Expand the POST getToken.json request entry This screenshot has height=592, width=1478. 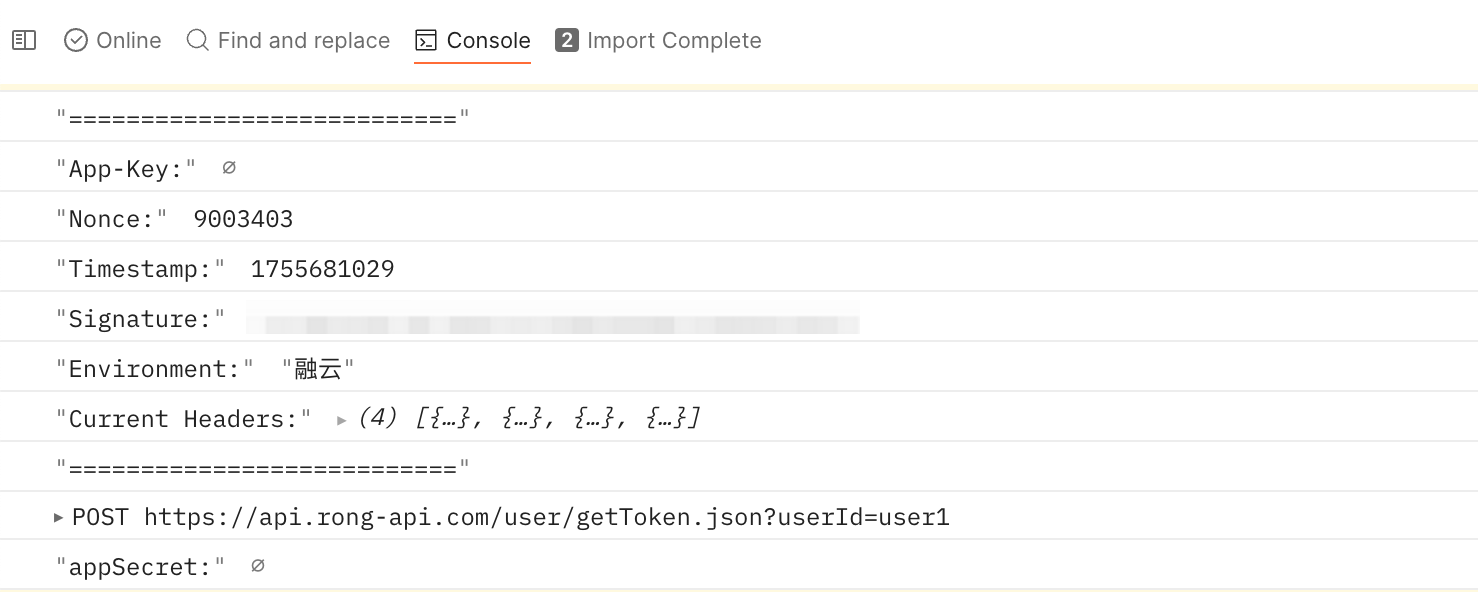coord(58,517)
